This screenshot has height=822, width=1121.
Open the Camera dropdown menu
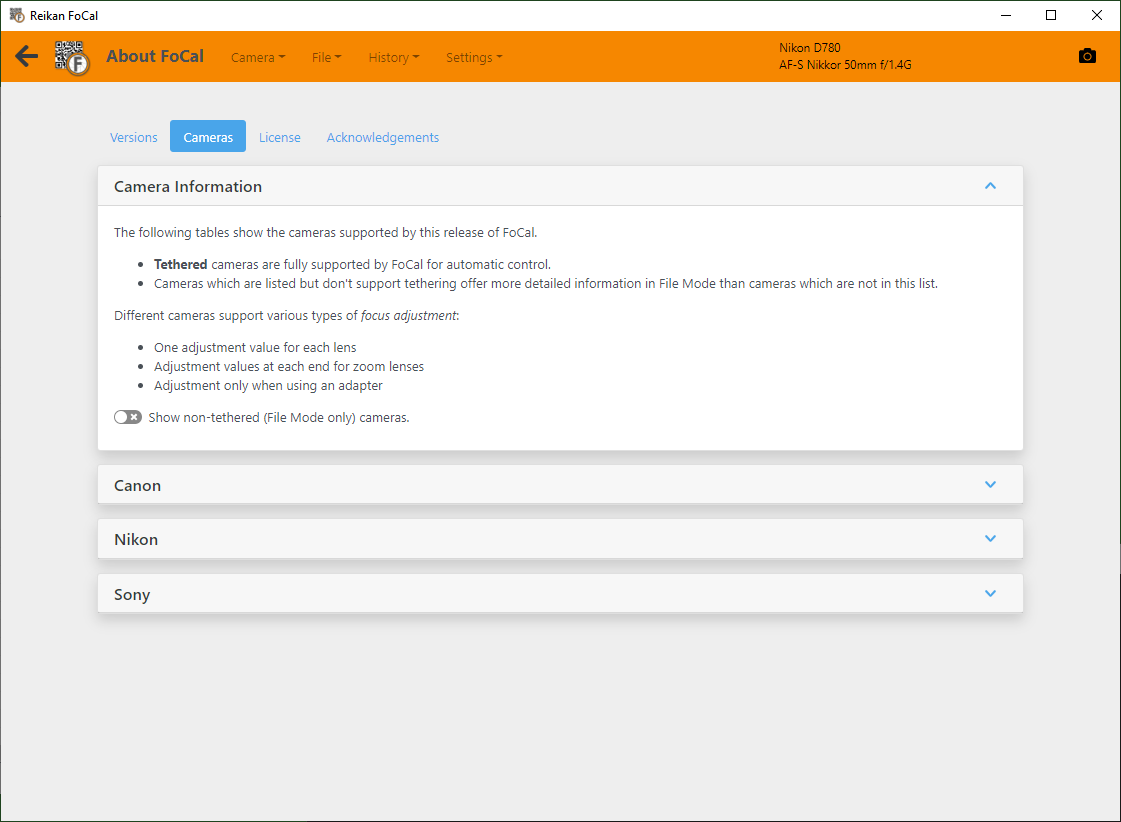point(257,57)
